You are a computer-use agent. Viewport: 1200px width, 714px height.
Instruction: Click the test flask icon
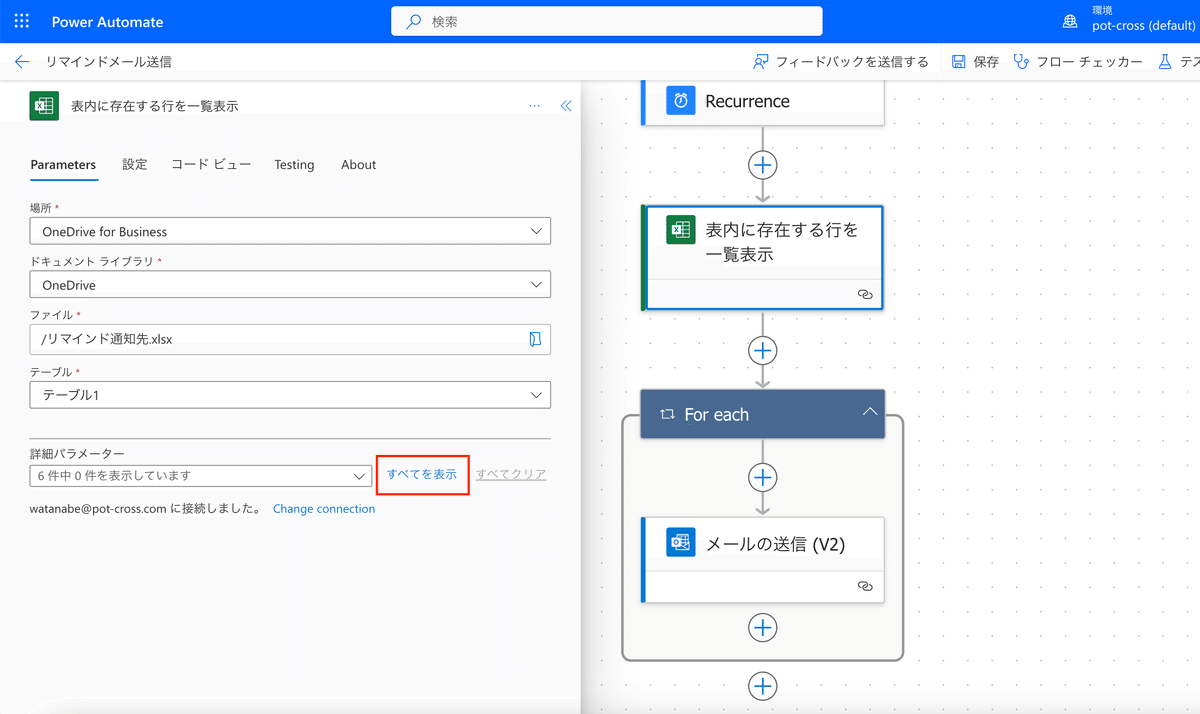tap(1165, 61)
